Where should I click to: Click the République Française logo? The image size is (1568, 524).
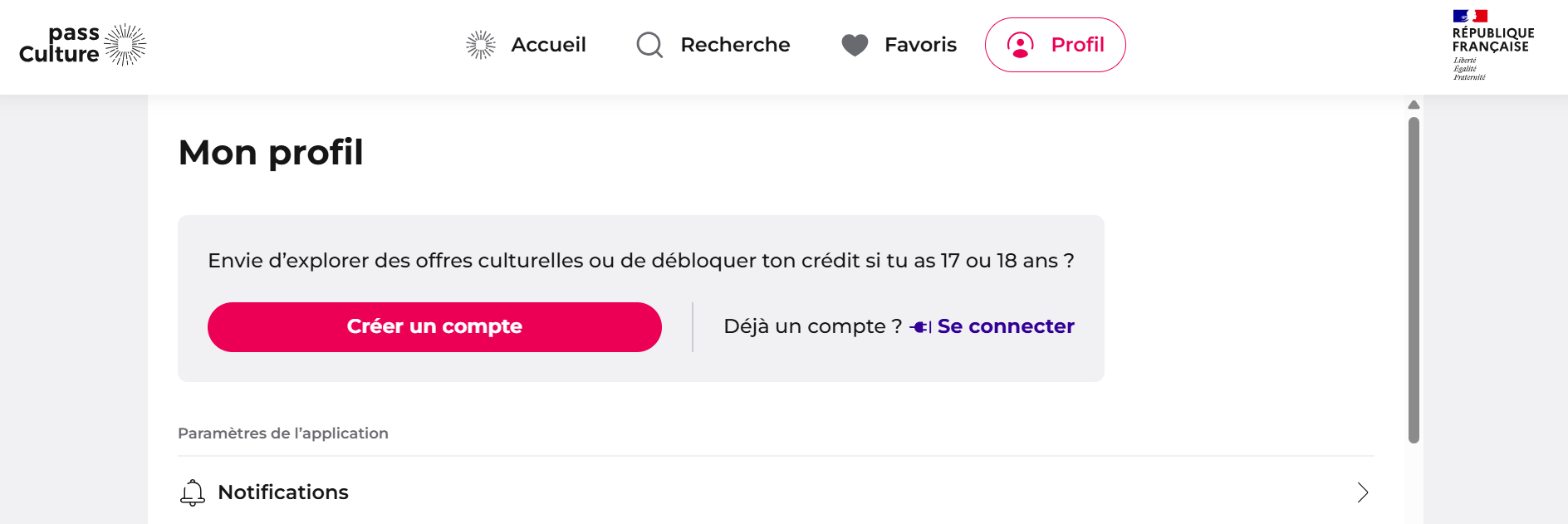(x=1493, y=45)
